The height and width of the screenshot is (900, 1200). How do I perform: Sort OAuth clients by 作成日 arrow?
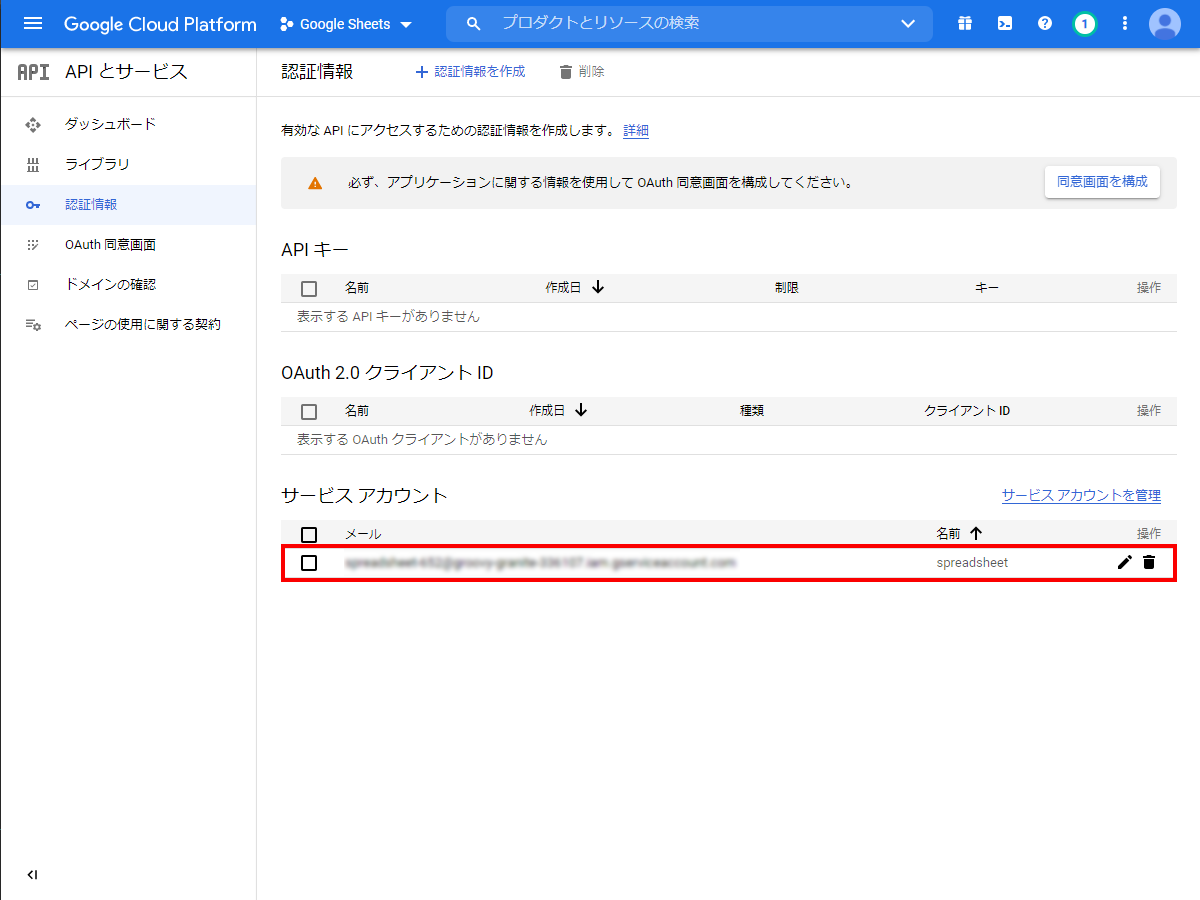pyautogui.click(x=581, y=410)
